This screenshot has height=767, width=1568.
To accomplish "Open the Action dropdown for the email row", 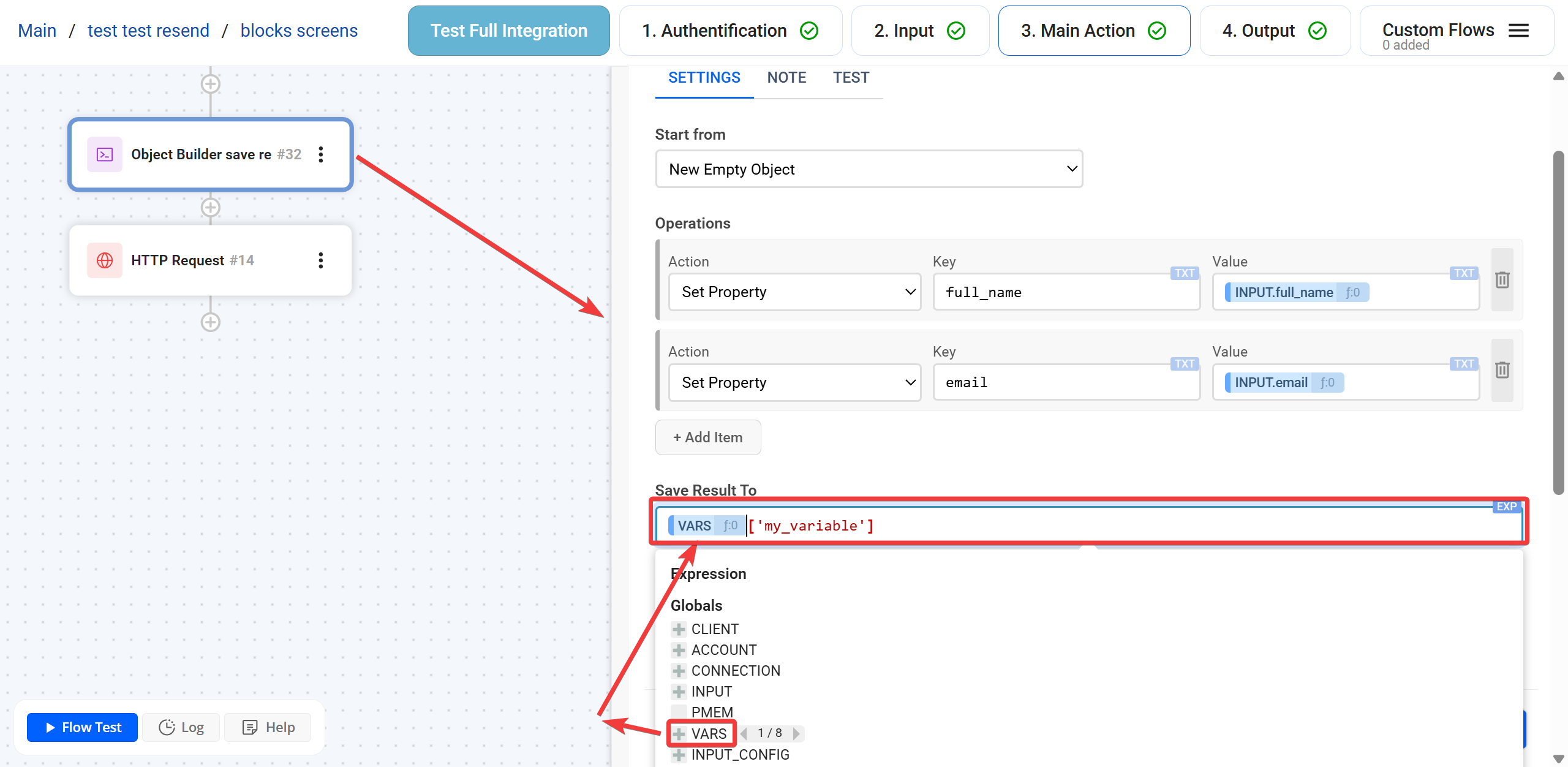I will [794, 382].
